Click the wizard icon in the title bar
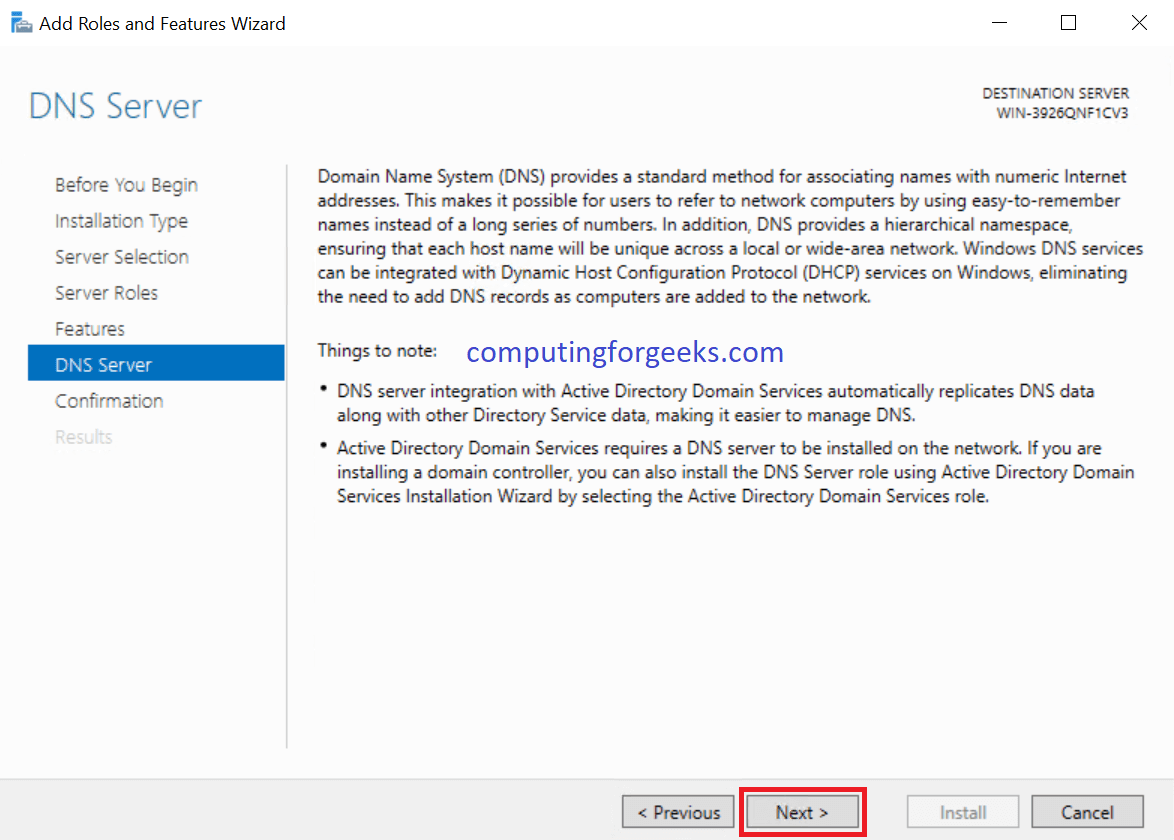This screenshot has height=840, width=1174. (x=20, y=23)
